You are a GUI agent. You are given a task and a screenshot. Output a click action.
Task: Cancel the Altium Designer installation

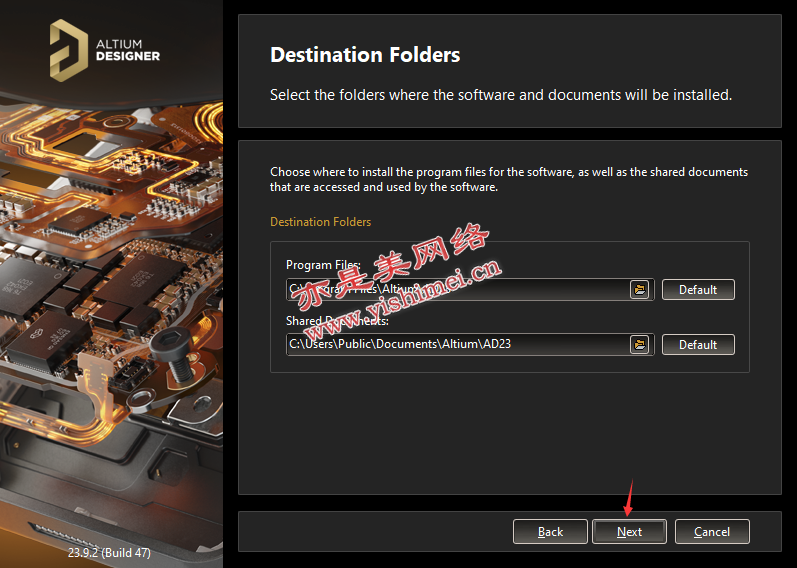click(x=712, y=531)
